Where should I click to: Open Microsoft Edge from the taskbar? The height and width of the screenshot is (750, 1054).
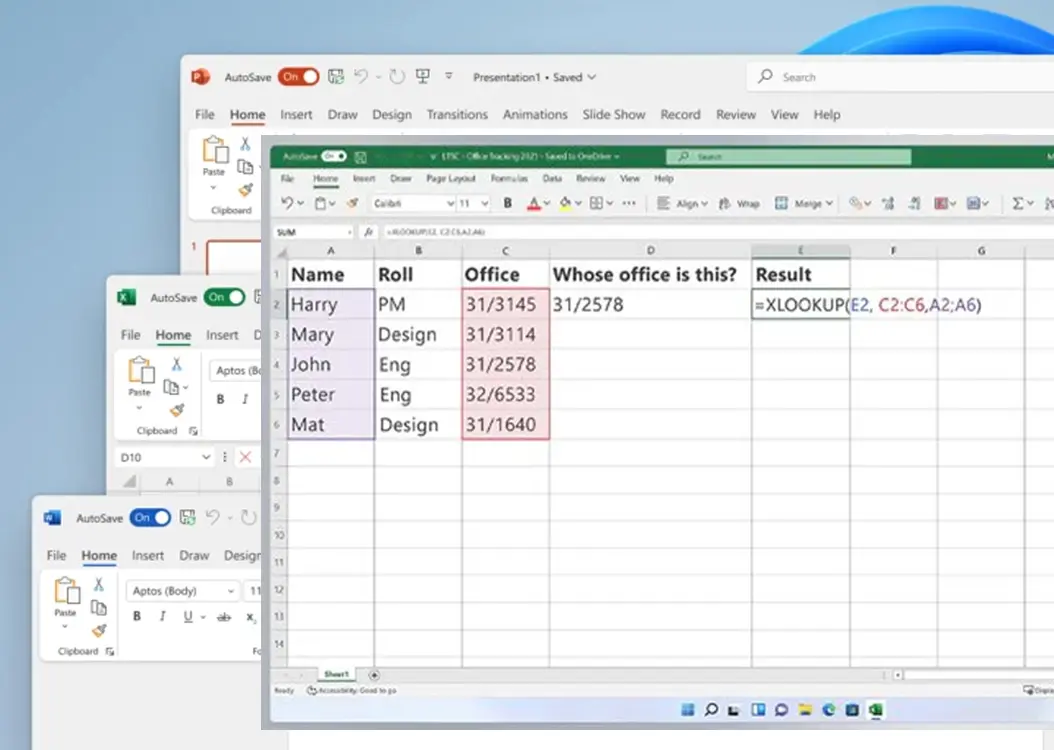point(828,710)
